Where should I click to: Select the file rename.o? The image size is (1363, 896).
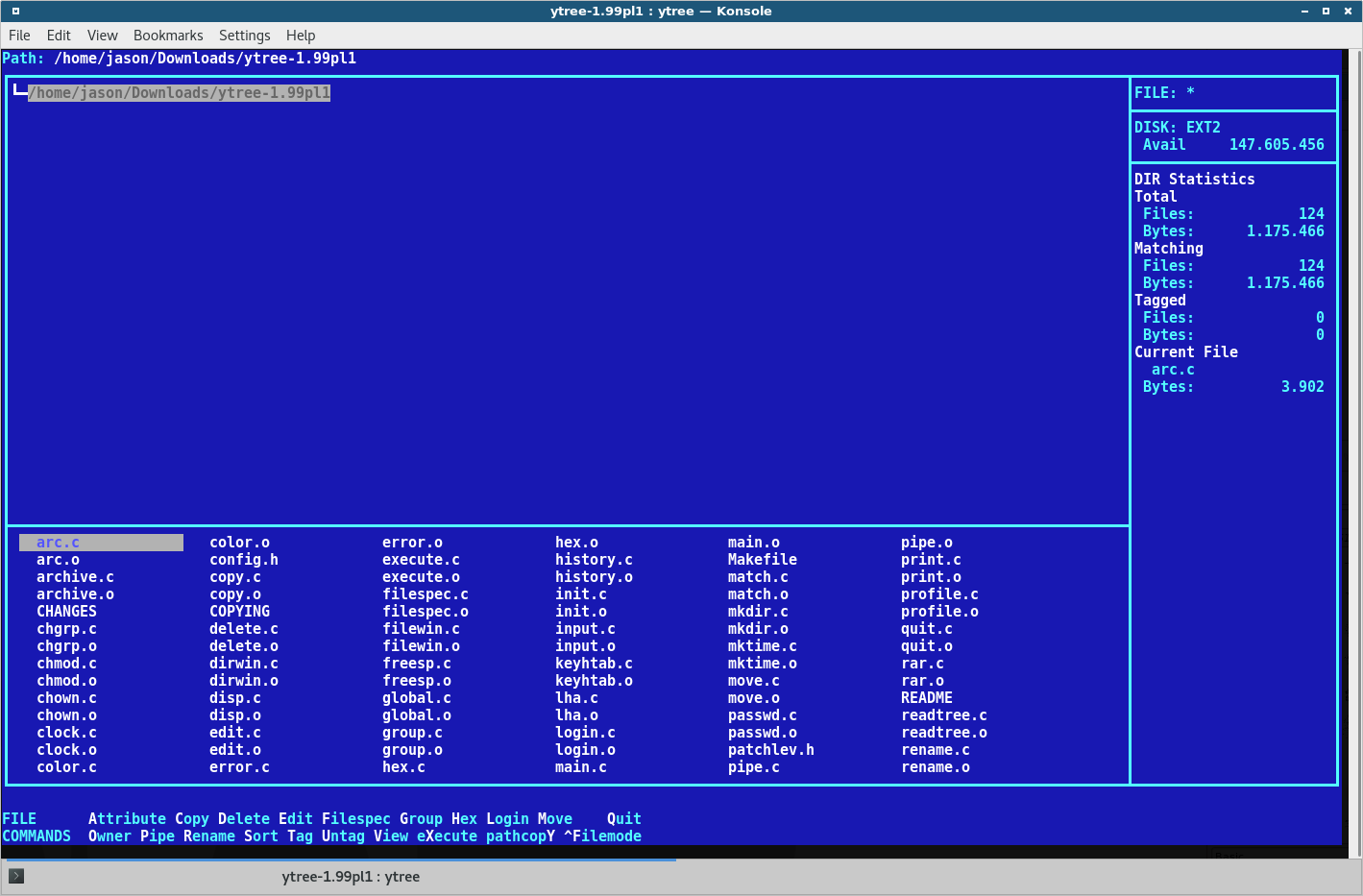(936, 767)
